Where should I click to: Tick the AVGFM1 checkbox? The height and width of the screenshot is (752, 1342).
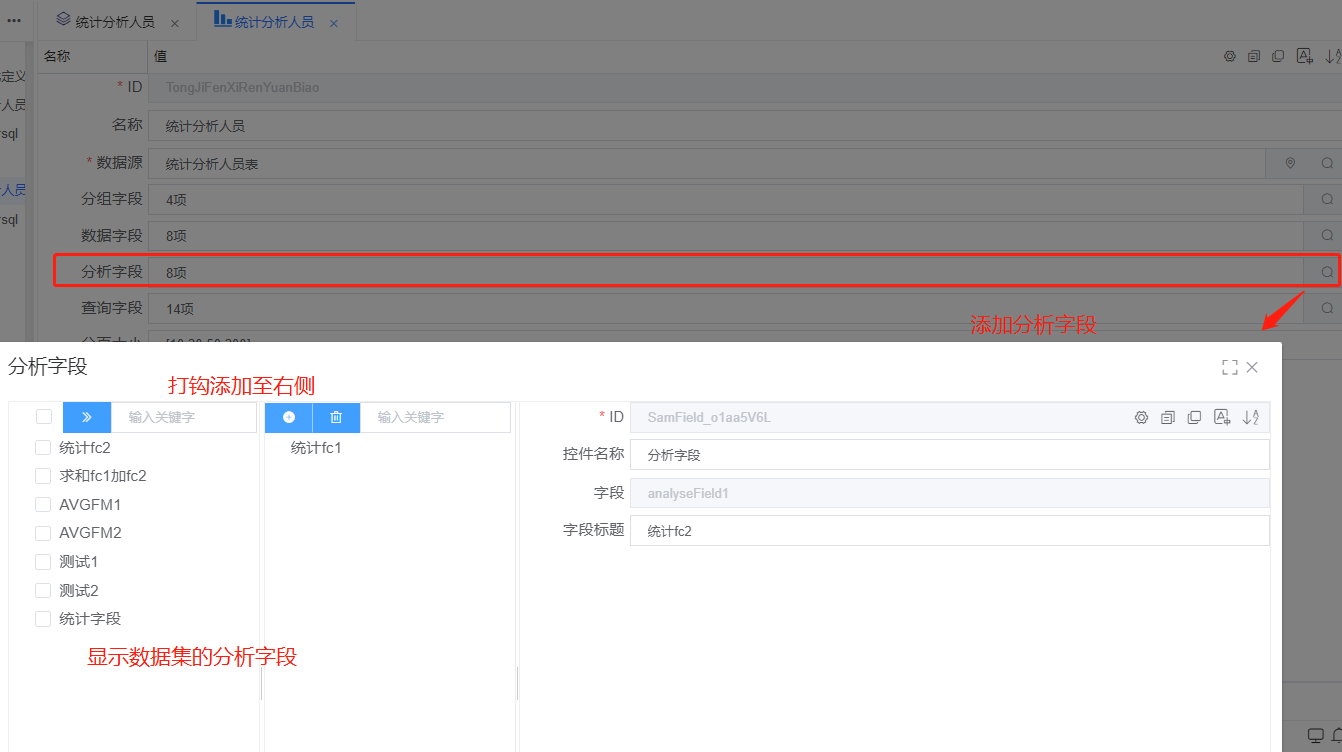click(43, 505)
